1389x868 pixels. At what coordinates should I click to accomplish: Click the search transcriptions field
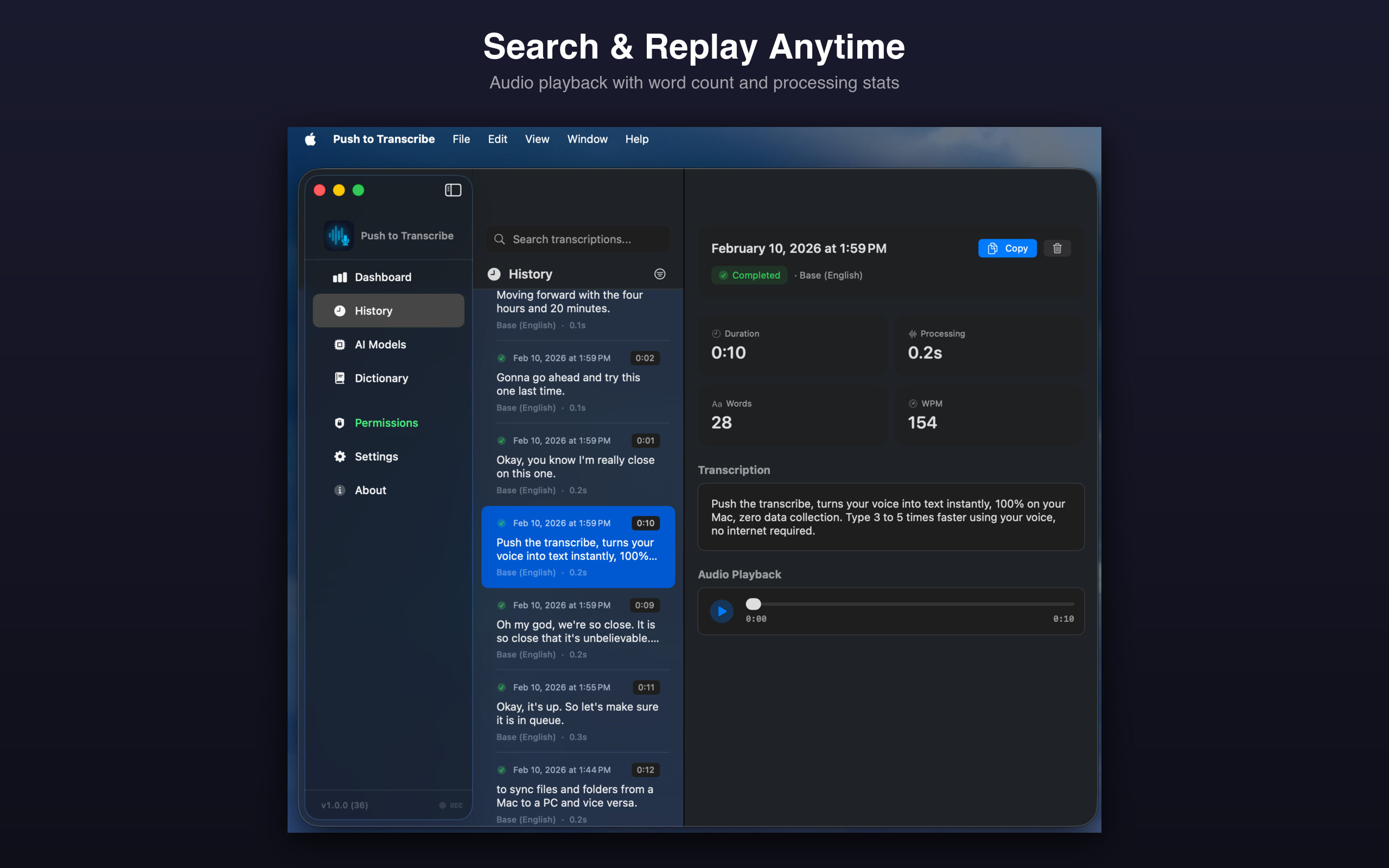[x=577, y=239]
